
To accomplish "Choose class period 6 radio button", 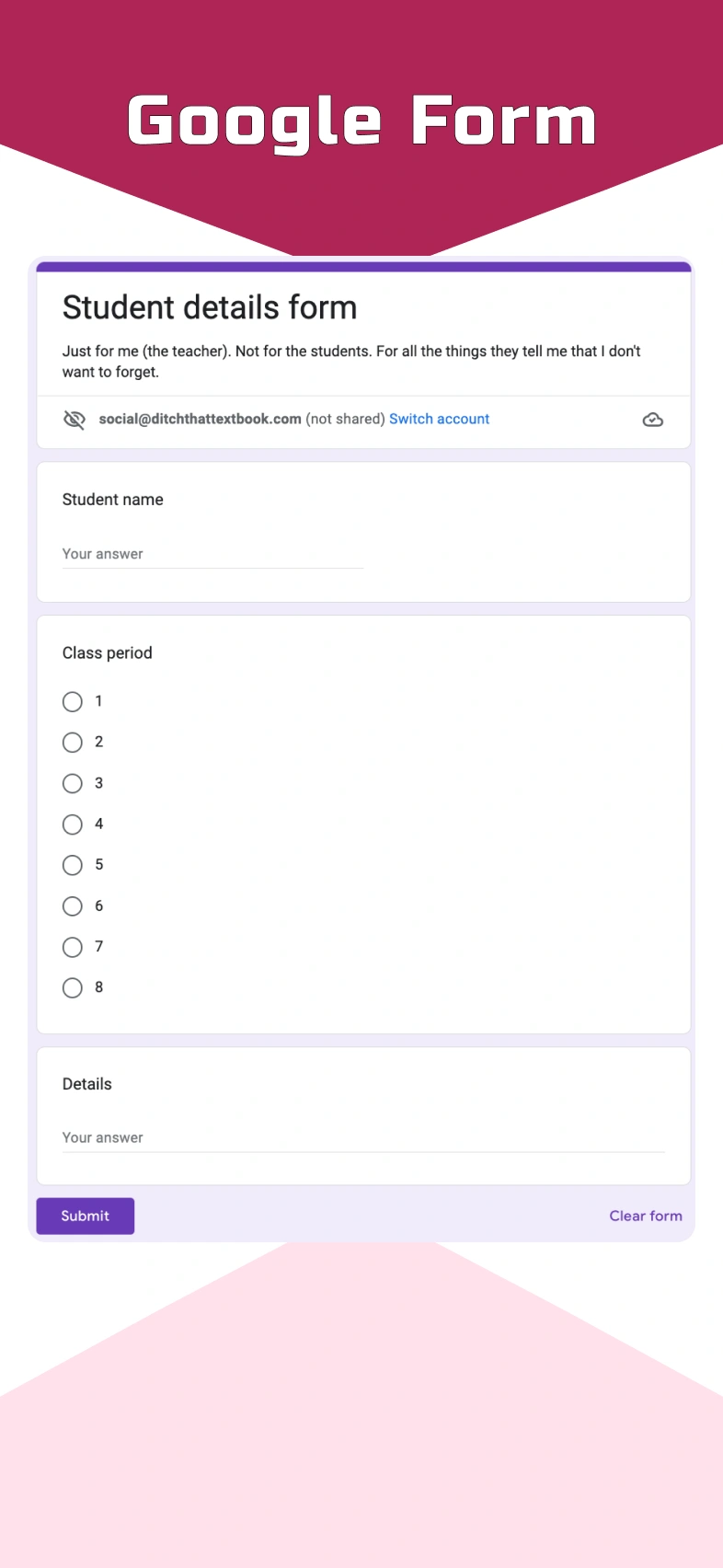I will pyautogui.click(x=73, y=906).
